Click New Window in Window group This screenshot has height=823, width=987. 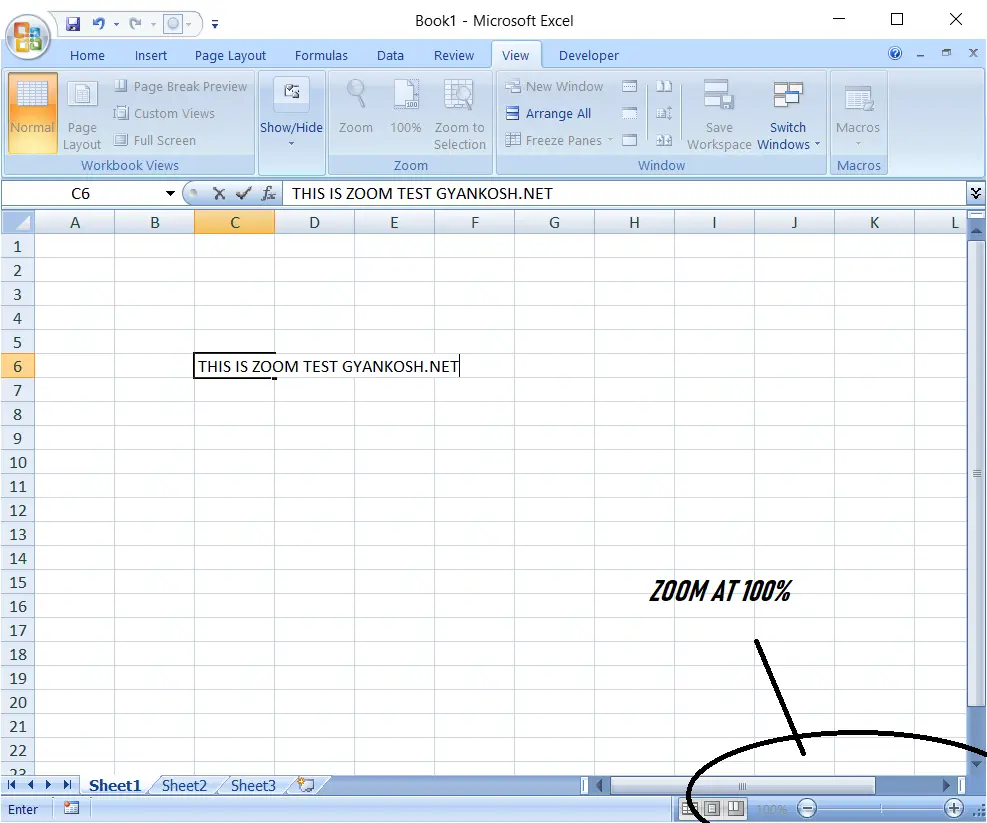coord(555,86)
